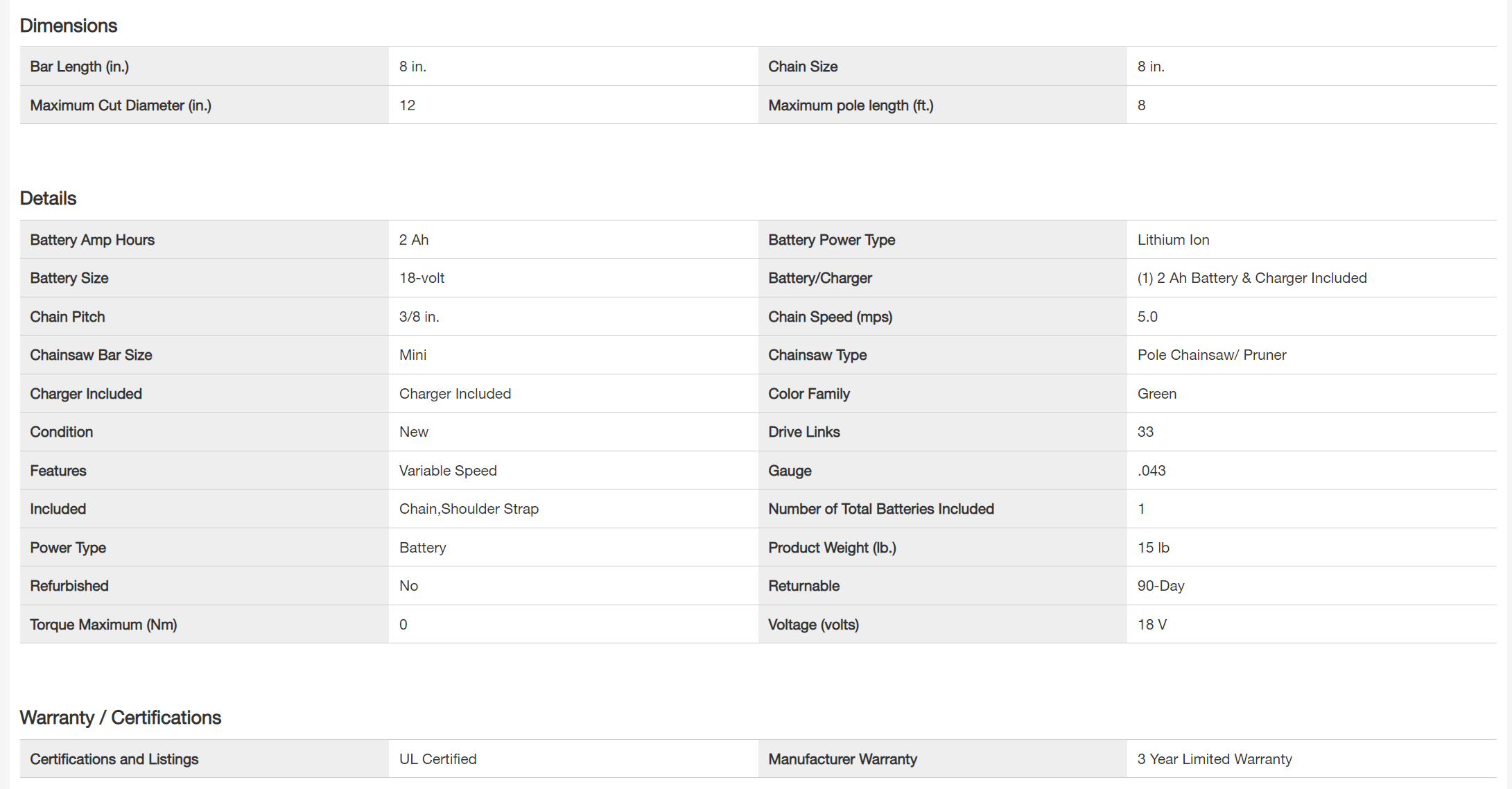The image size is (1512, 789).
Task: Select the Pole Chainsaw/ Pruner value
Action: 1211,355
